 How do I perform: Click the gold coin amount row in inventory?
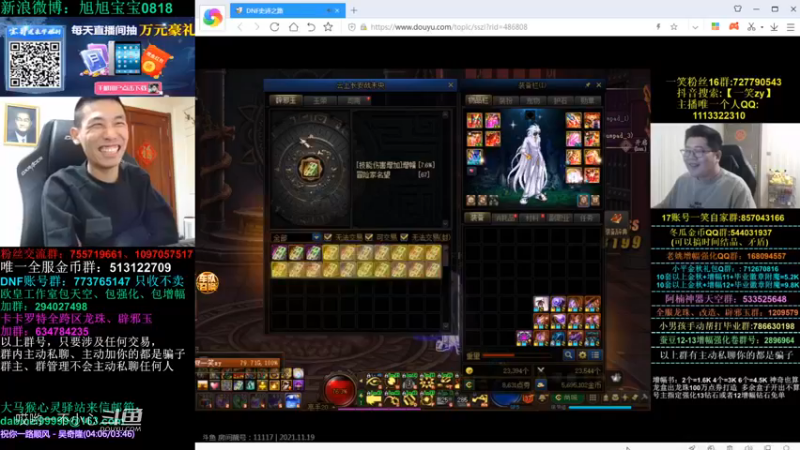coord(499,371)
